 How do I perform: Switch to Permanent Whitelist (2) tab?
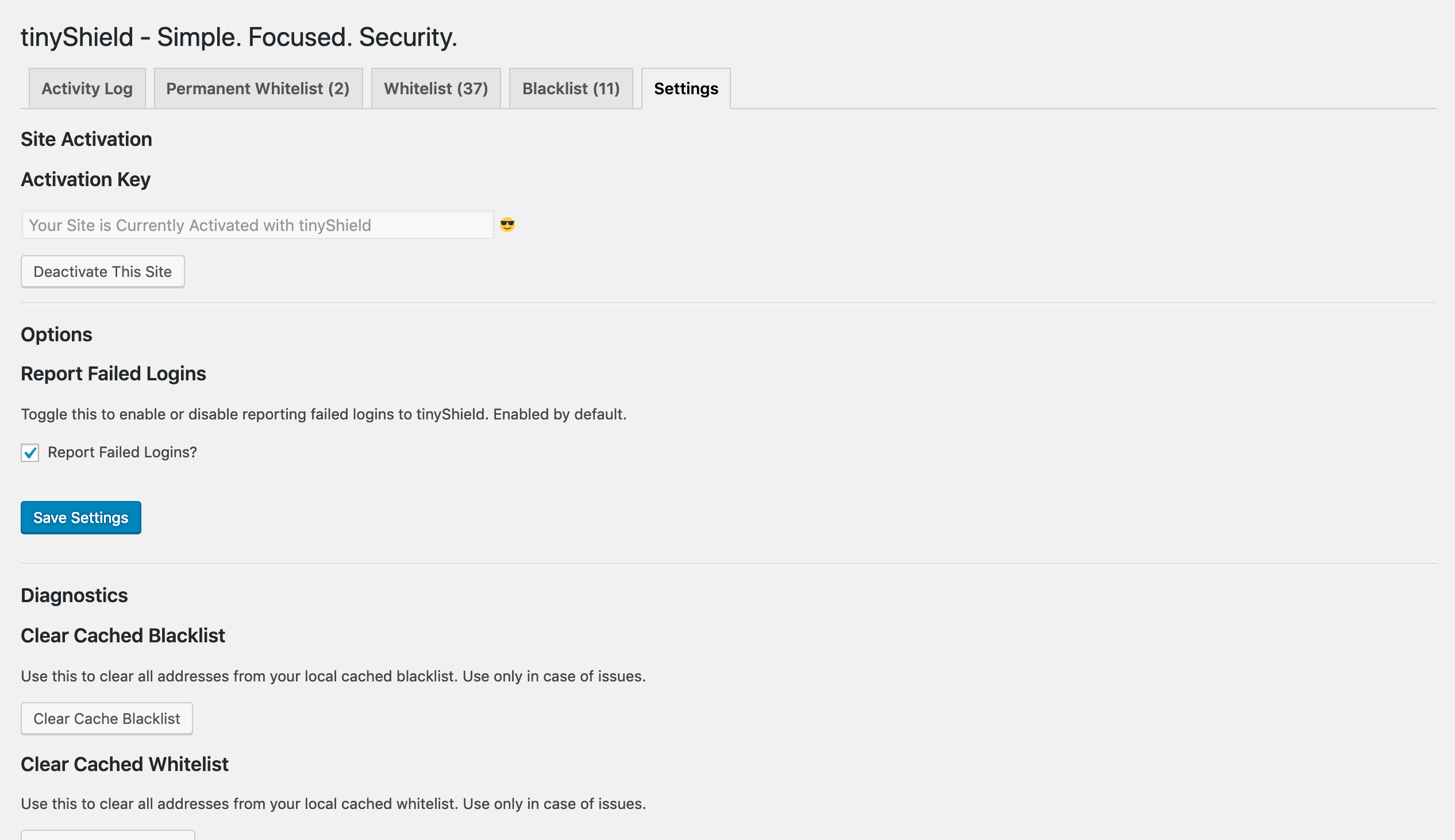tap(258, 88)
